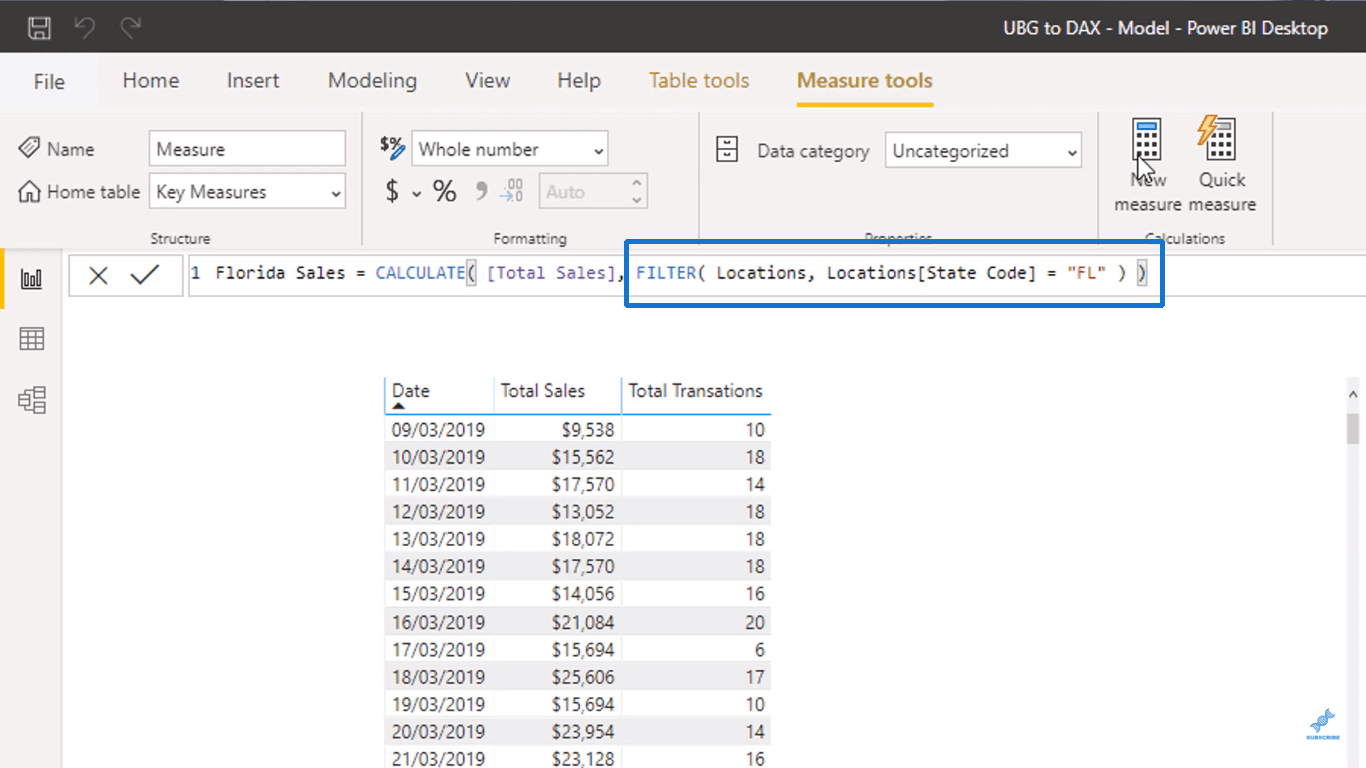Apply currency format dollar icon

(392, 191)
